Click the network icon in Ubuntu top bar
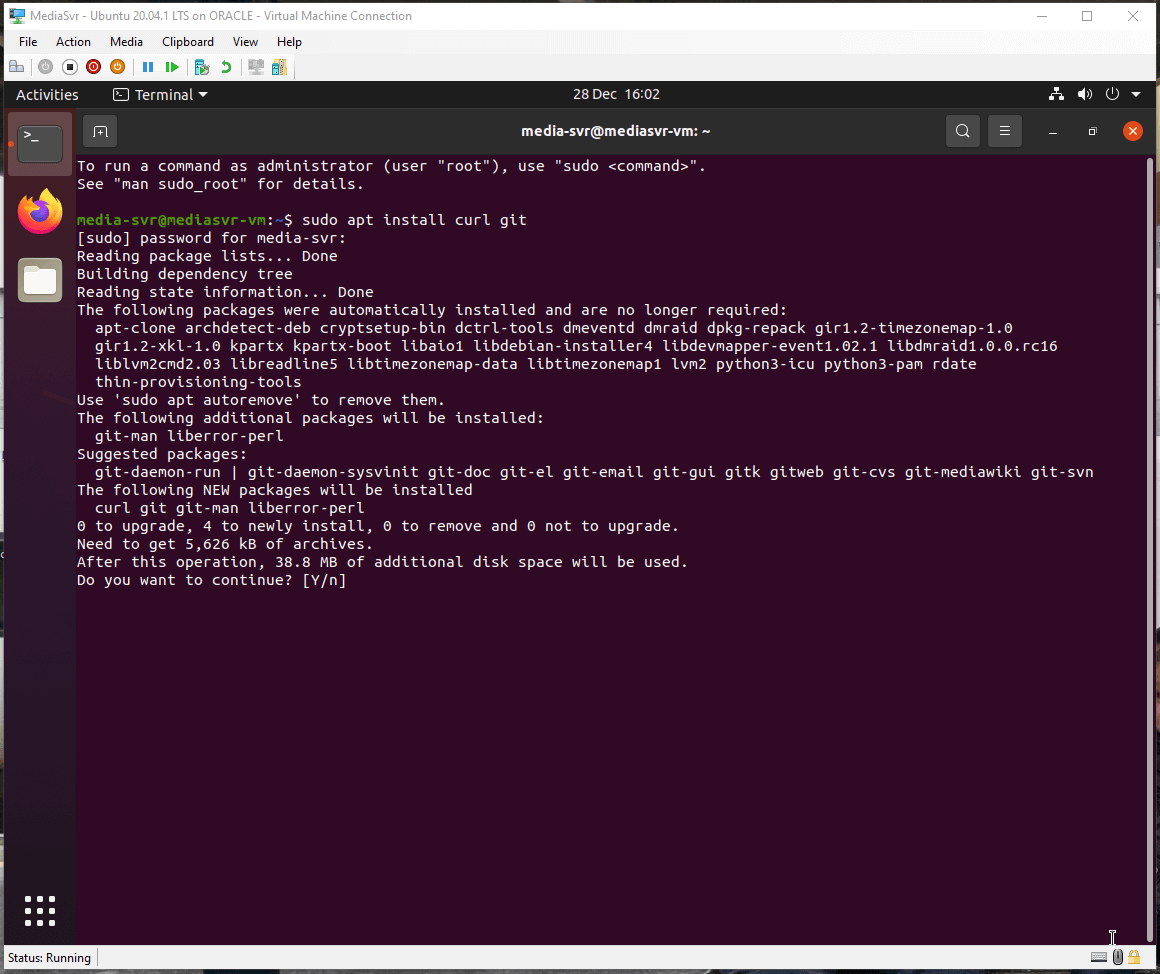Screen dimensions: 1160x974 click(x=1056, y=94)
